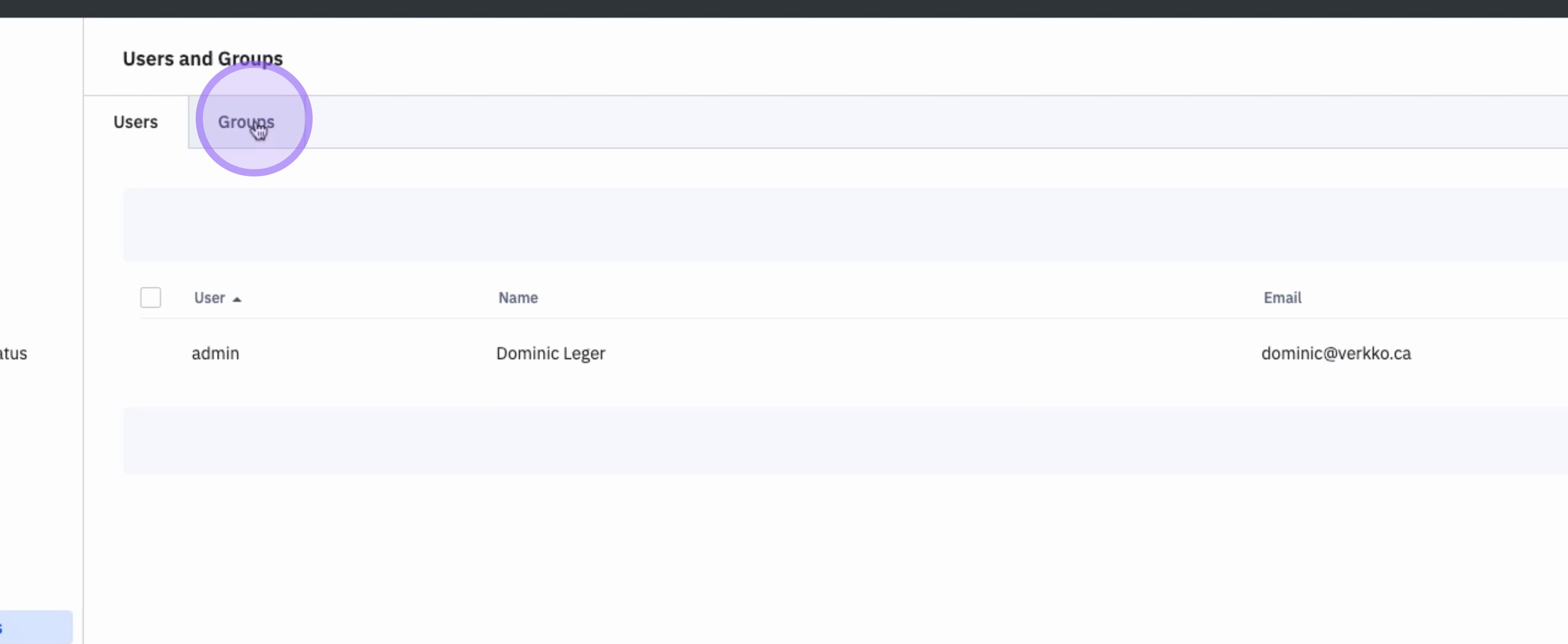This screenshot has height=644, width=1568.
Task: Click the Users and Groups page heading
Action: point(202,58)
